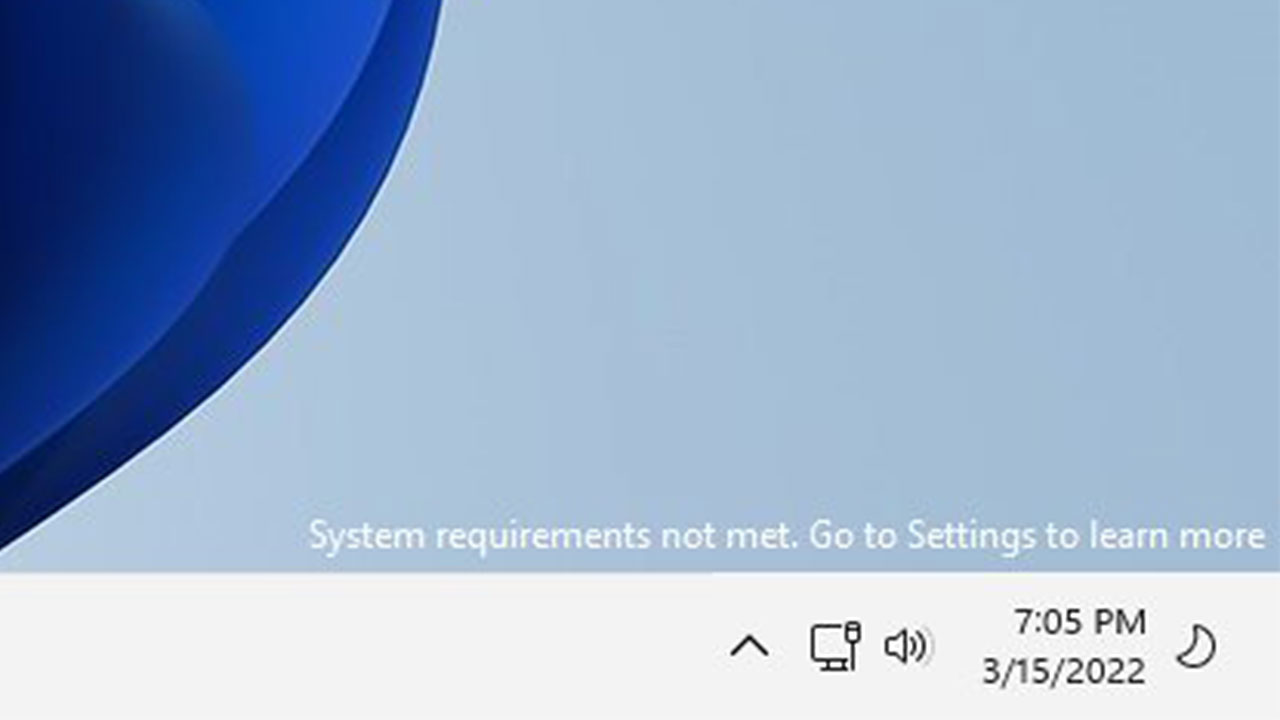Toggle the focus assist moon icon
This screenshot has width=1280, height=720.
(x=1195, y=647)
